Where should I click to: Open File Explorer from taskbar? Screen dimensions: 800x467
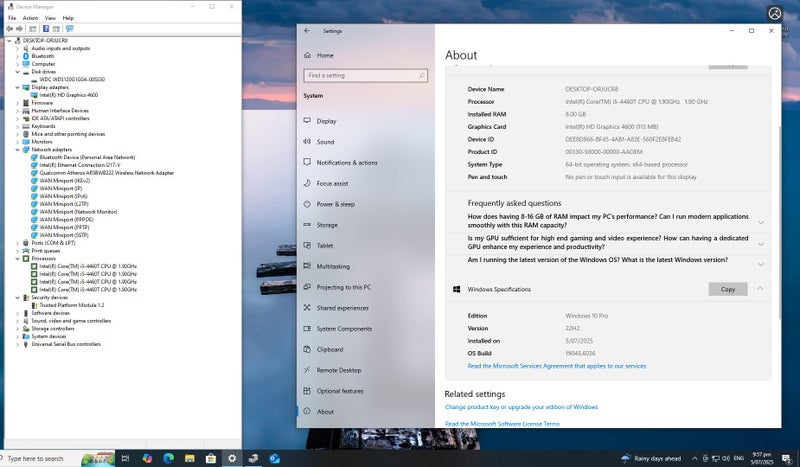(190, 458)
